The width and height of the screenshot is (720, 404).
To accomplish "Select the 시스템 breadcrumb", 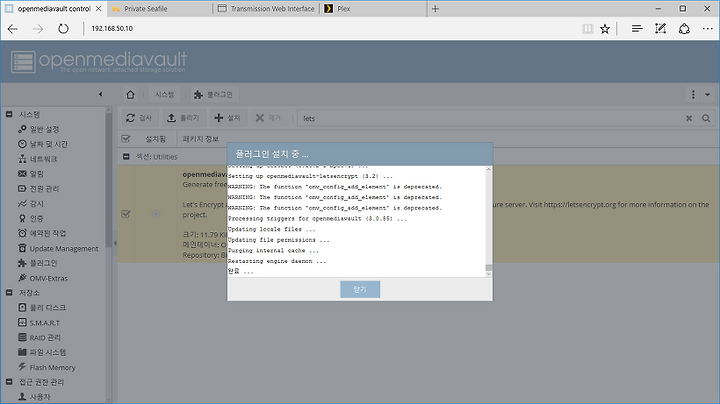I will pos(164,95).
